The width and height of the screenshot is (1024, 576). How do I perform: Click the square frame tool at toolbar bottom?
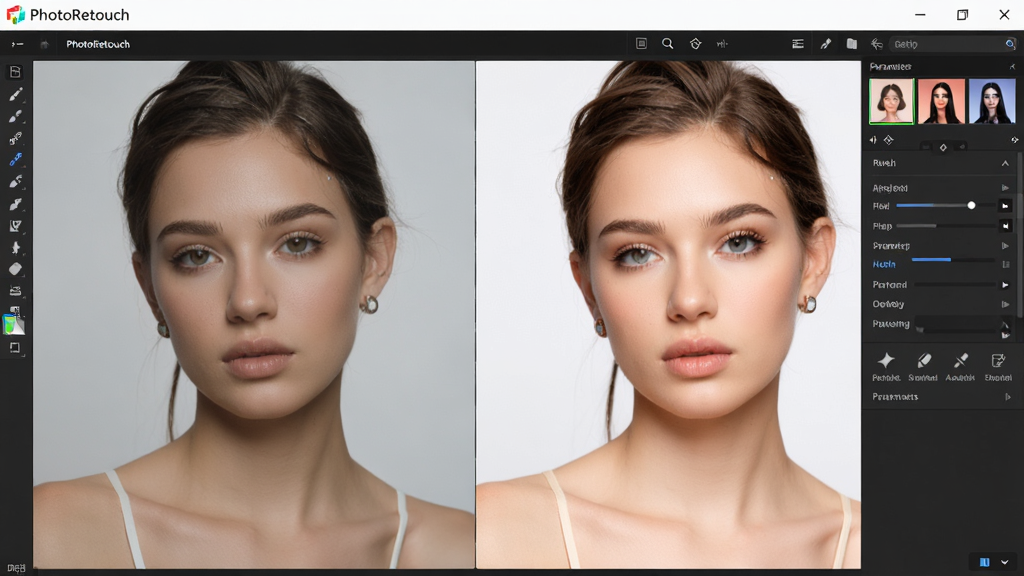click(15, 348)
